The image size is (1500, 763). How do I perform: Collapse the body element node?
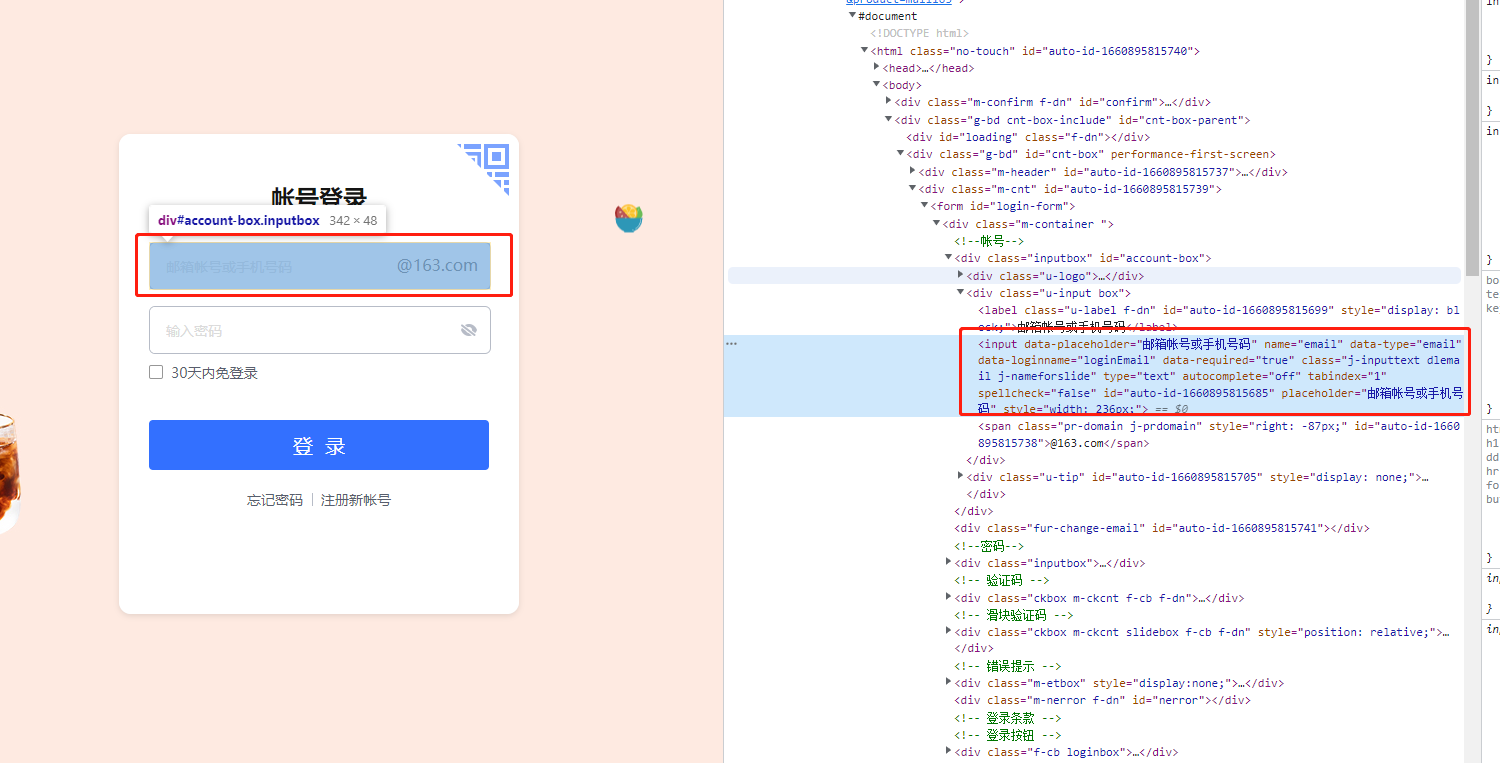[877, 85]
